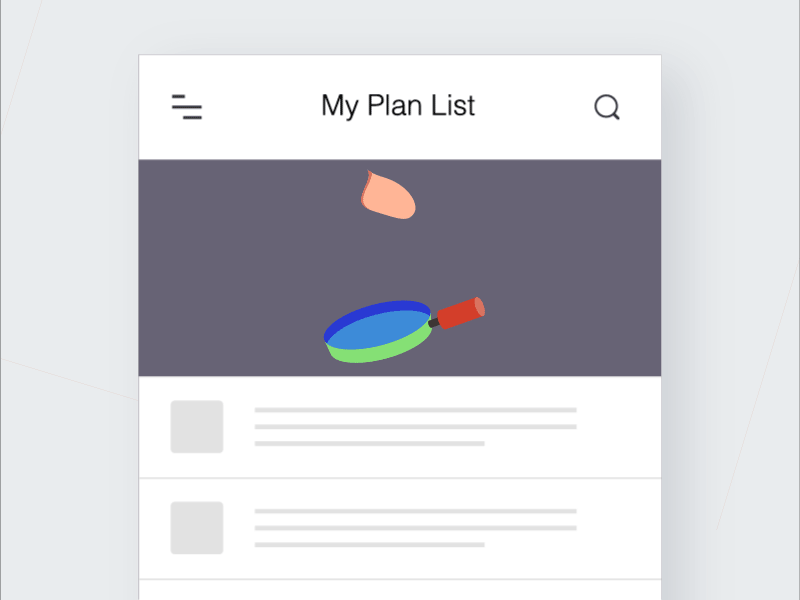Tap the search magnifier icon
The height and width of the screenshot is (600, 800).
tap(607, 107)
